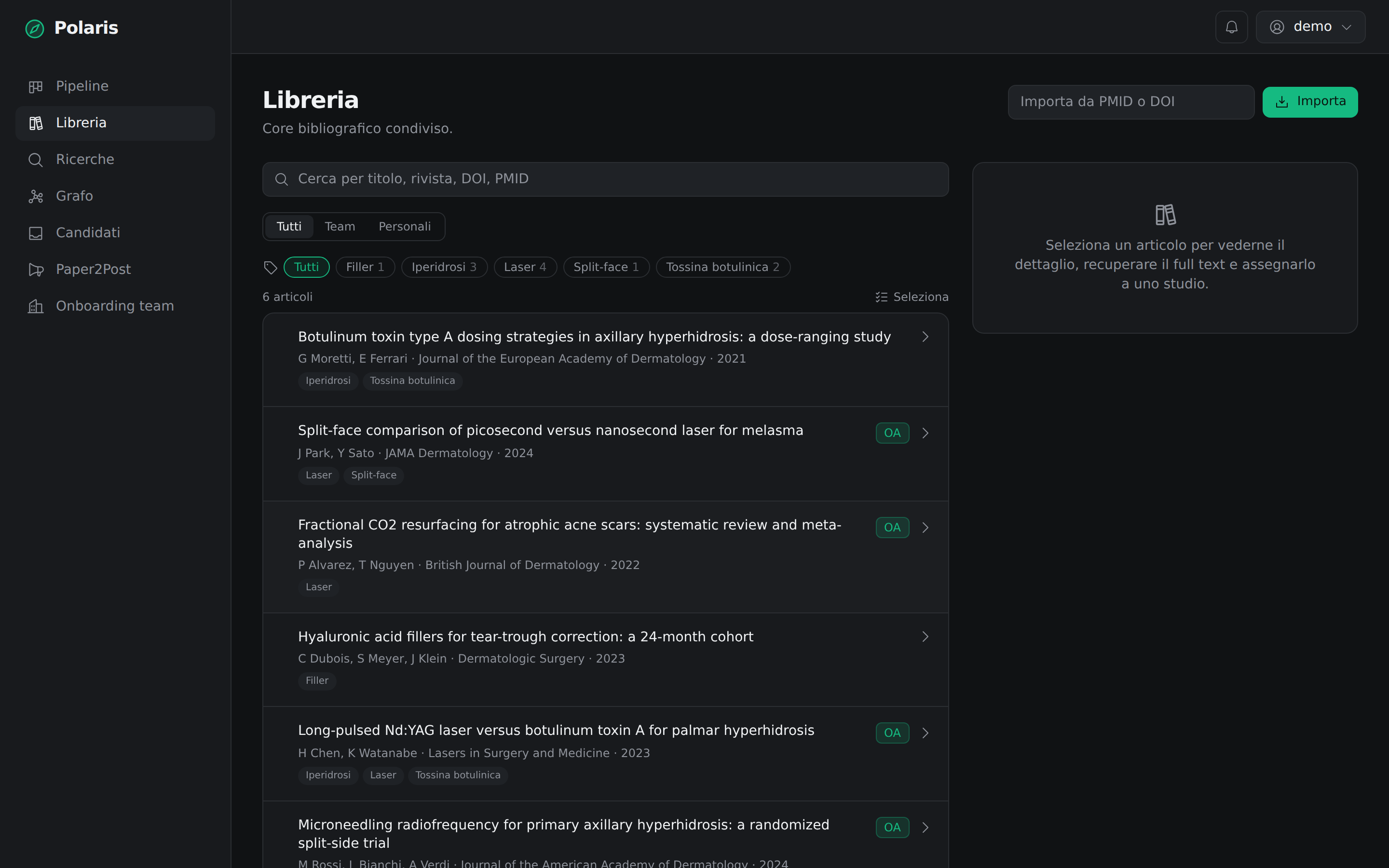Screen dimensions: 1389x868
Task: Click Laser tag on Long-pulsed Nd:YAG article
Action: [x=383, y=775]
